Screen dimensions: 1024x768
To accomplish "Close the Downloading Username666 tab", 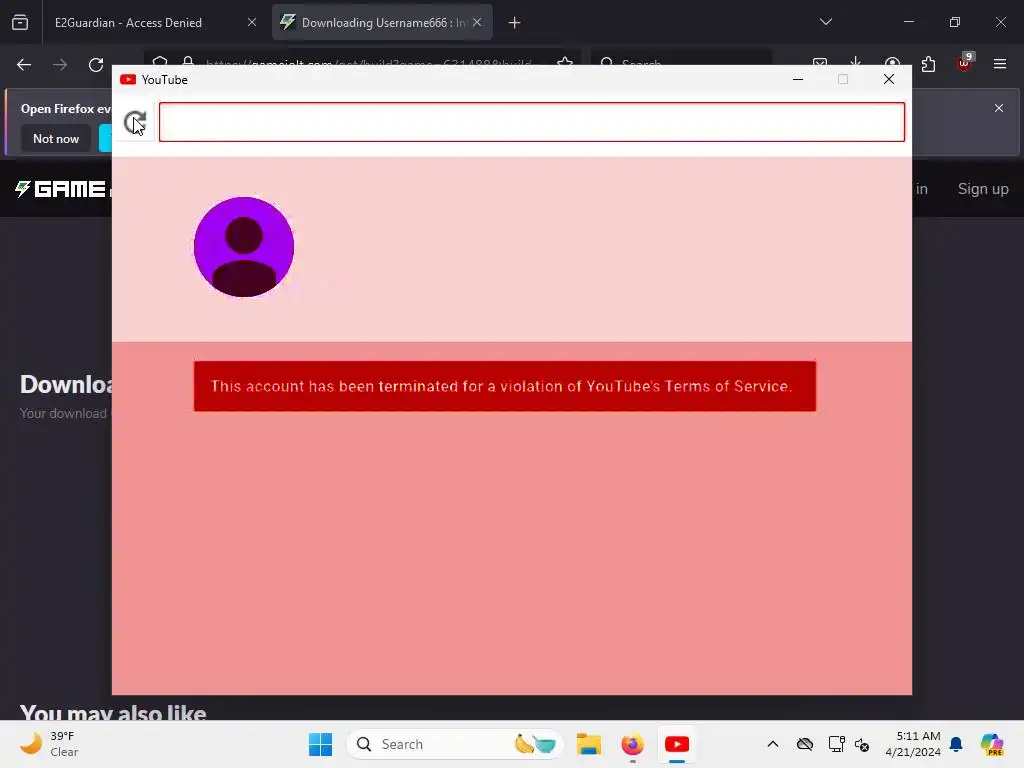I will (477, 22).
